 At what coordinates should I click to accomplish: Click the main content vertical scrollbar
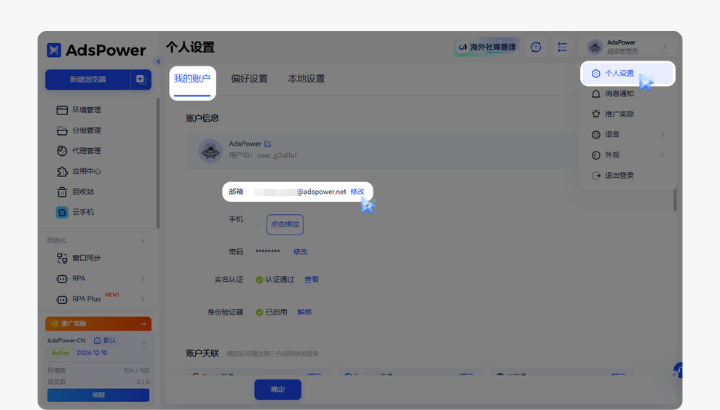(675, 200)
